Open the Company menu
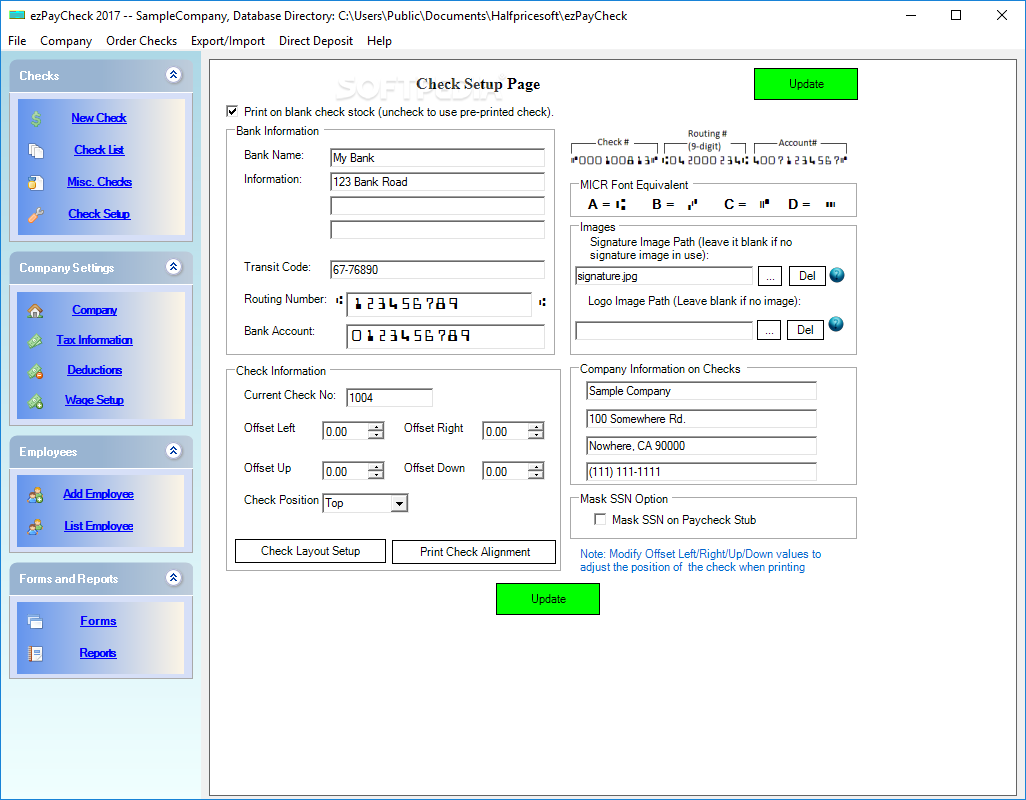The height and width of the screenshot is (800, 1026). (66, 41)
